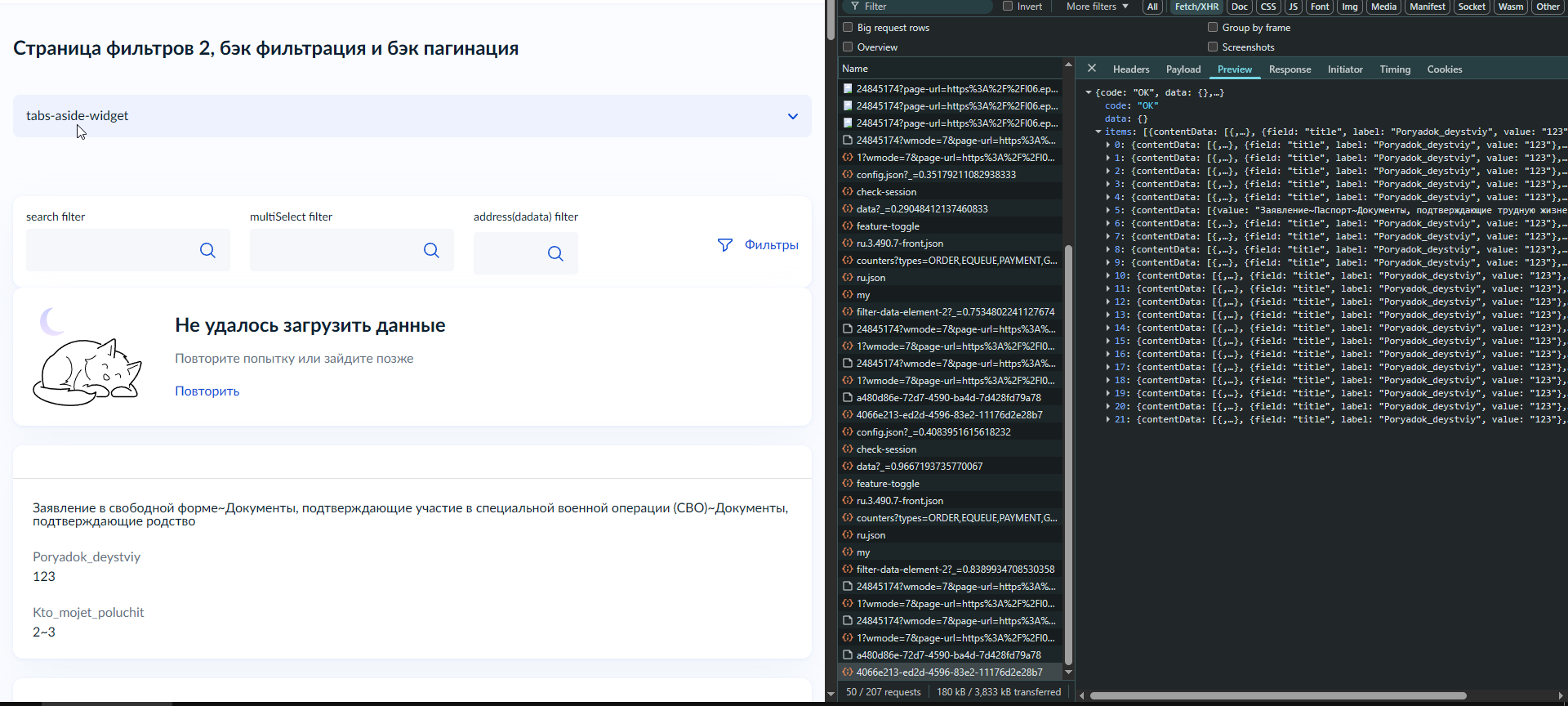Toggle the Doc request type filter
The height and width of the screenshot is (706, 1568).
pos(1240,7)
